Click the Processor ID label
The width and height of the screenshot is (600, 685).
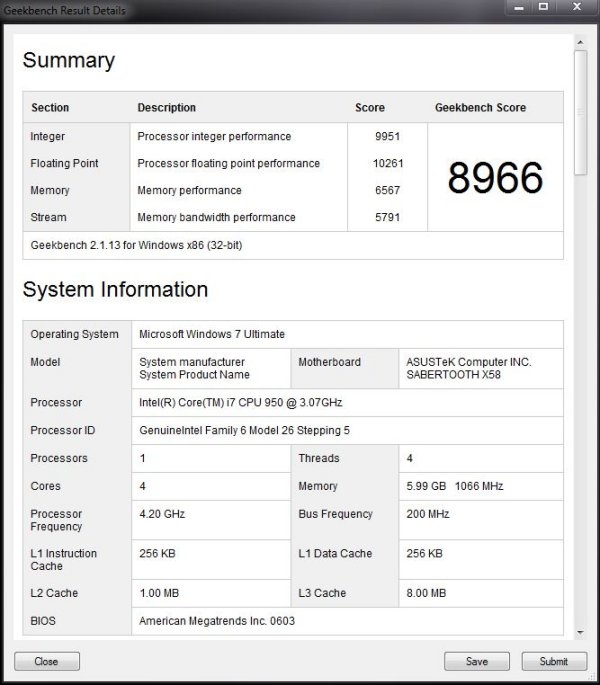62,430
